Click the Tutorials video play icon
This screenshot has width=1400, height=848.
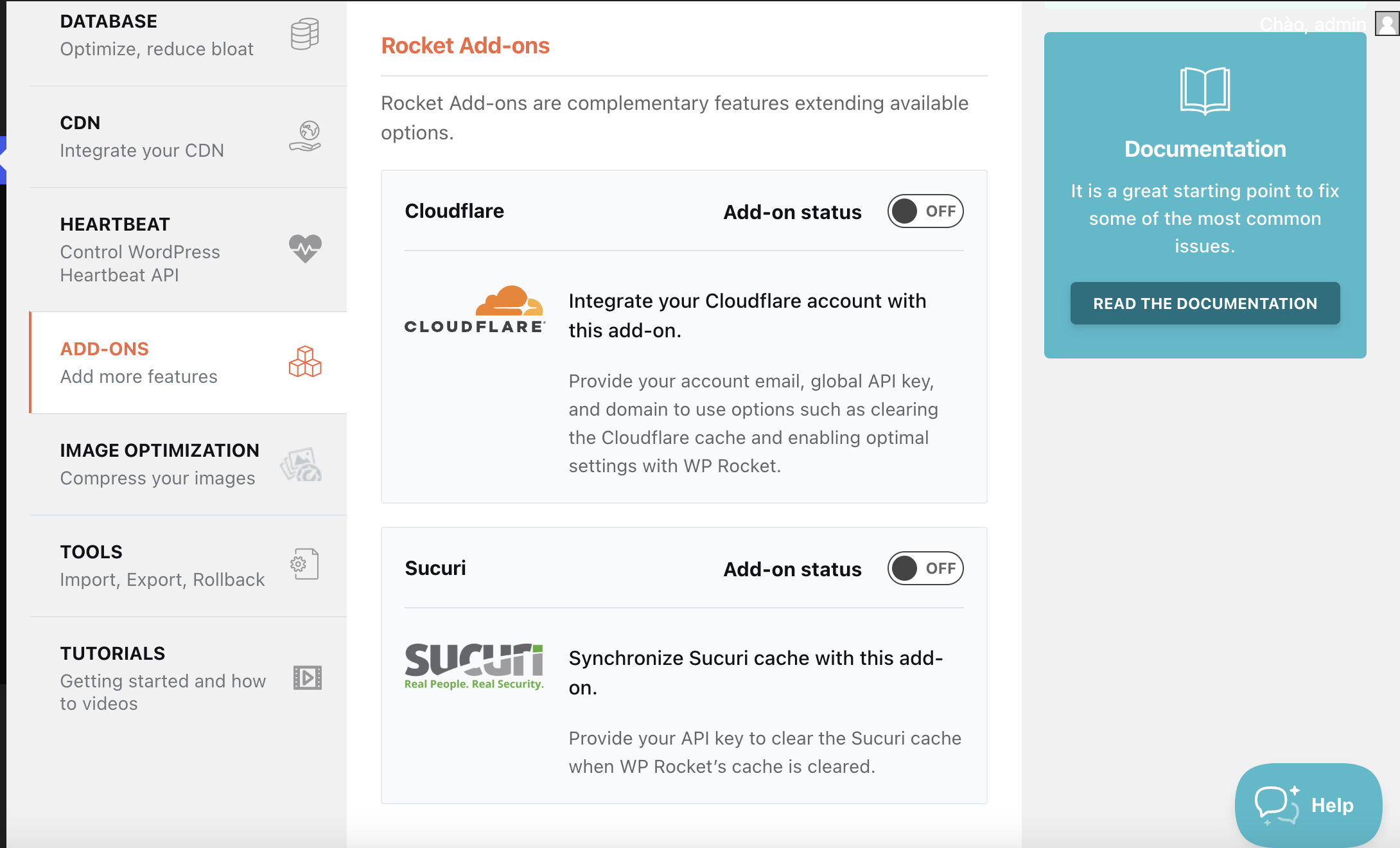click(307, 678)
